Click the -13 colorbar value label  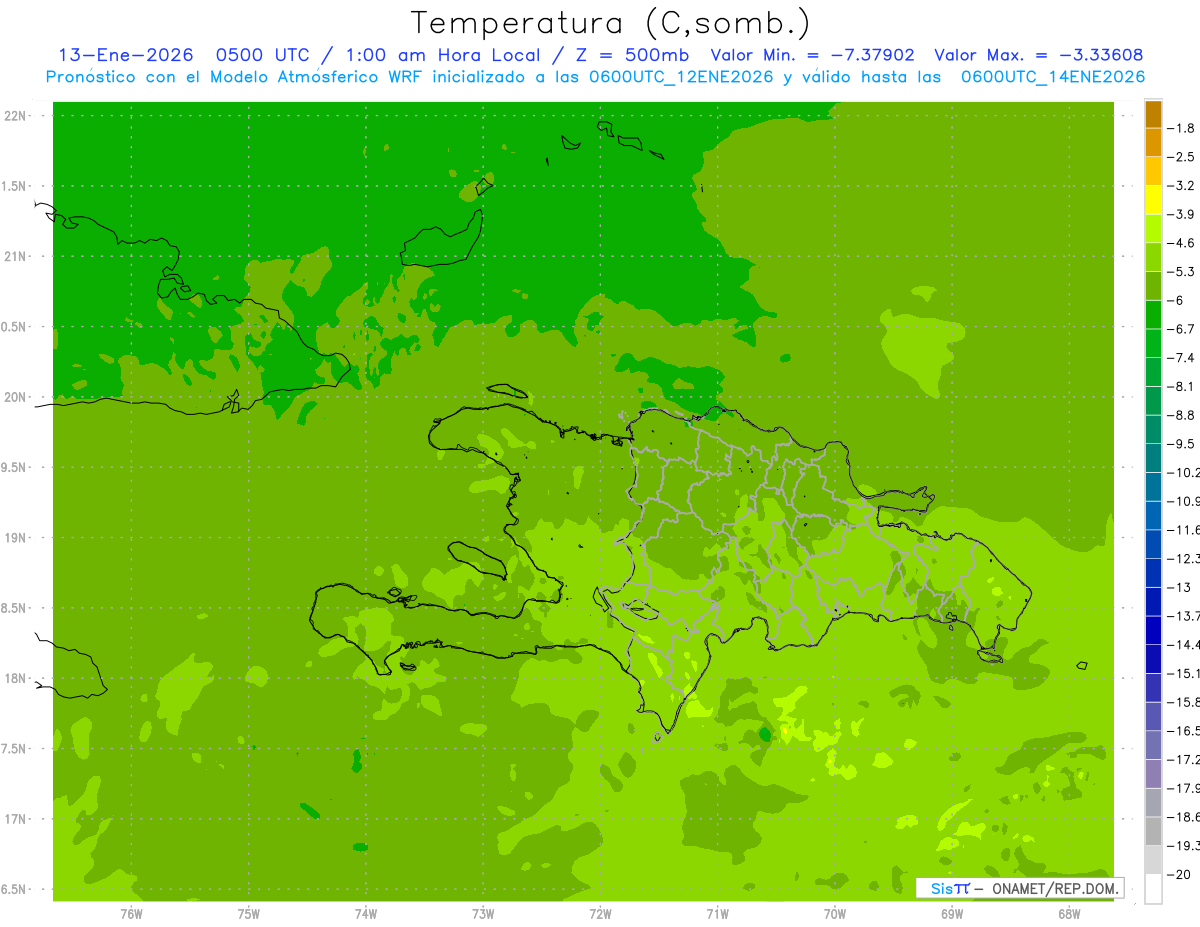[x=1181, y=587]
